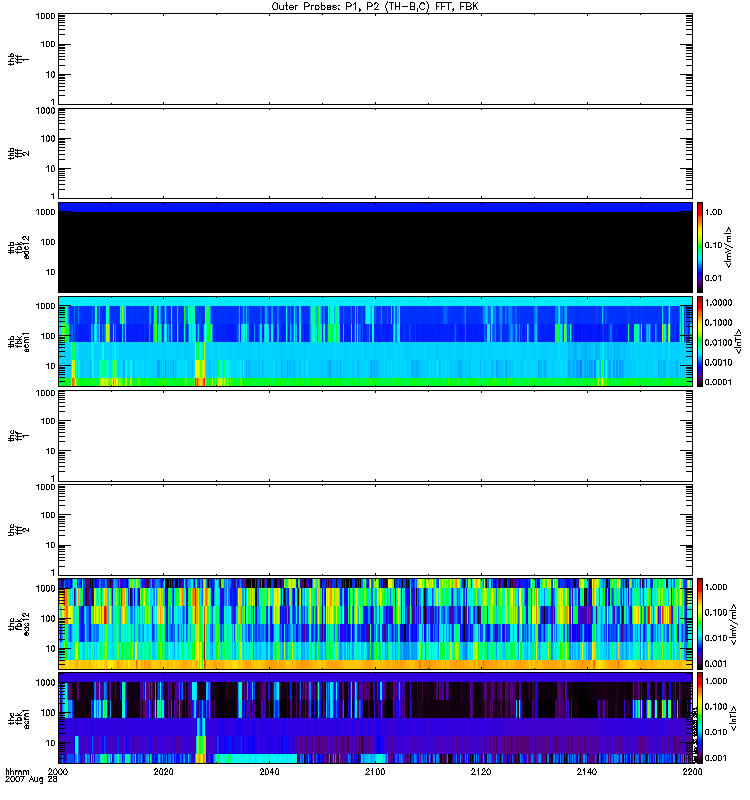Click the 2020 time axis label

click(x=164, y=773)
